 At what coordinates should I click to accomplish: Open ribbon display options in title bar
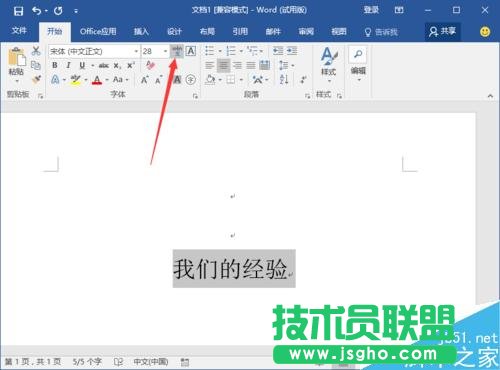(x=399, y=10)
